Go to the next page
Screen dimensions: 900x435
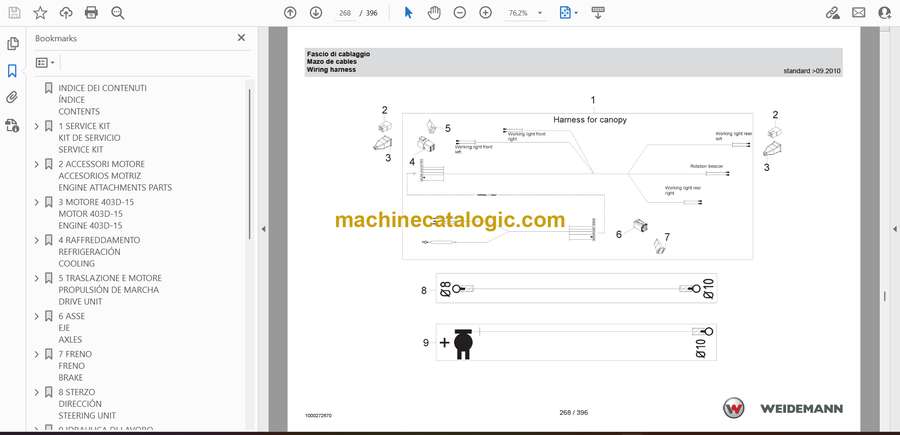[x=316, y=13]
